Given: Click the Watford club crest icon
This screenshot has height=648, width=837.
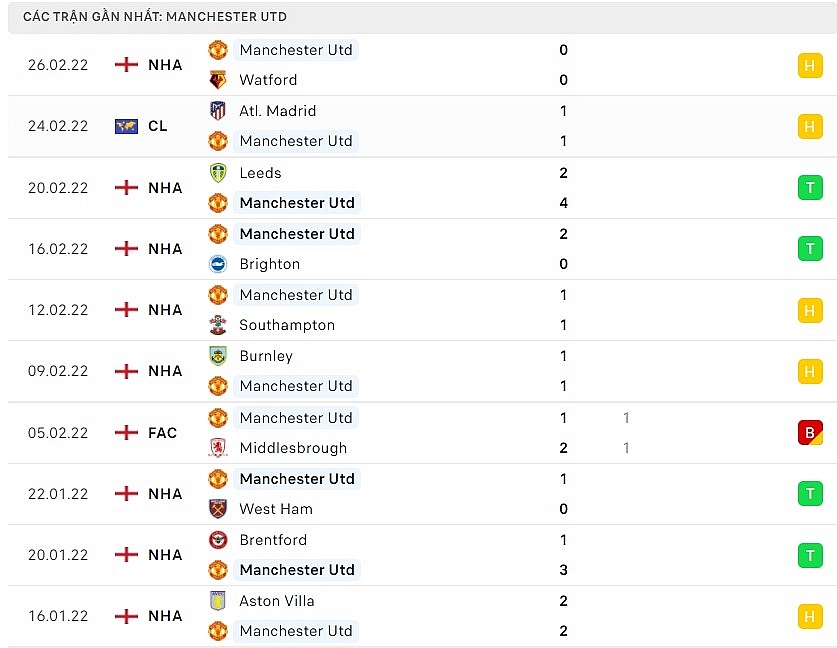Looking at the screenshot, I should tap(218, 80).
